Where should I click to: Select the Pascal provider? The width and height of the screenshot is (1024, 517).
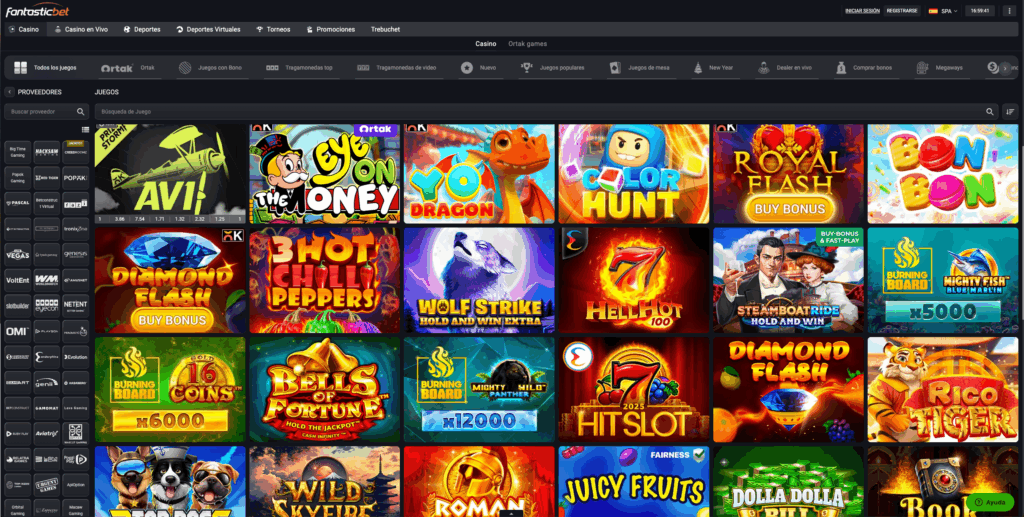tap(18, 203)
